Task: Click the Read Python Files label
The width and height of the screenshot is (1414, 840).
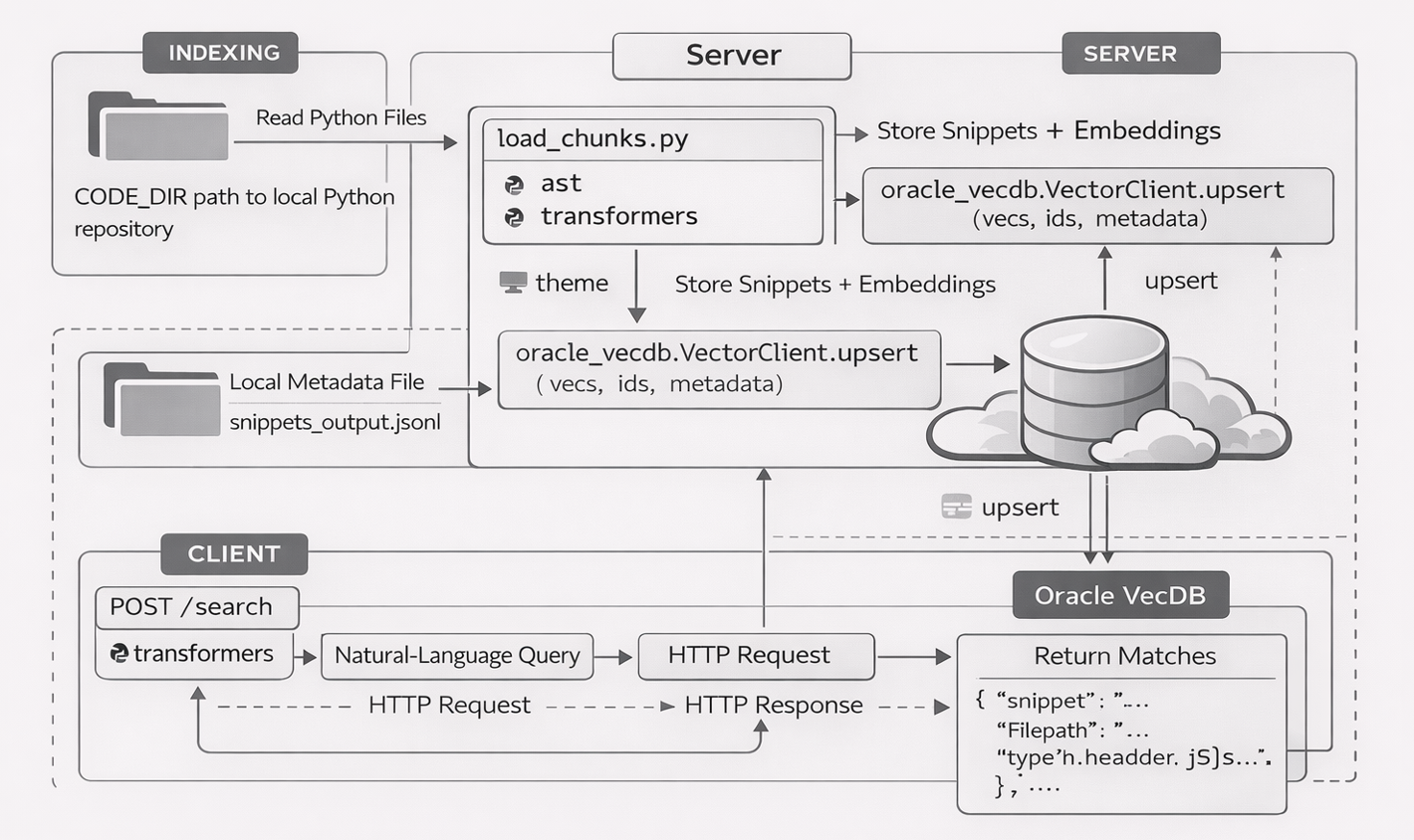Action: click(341, 117)
